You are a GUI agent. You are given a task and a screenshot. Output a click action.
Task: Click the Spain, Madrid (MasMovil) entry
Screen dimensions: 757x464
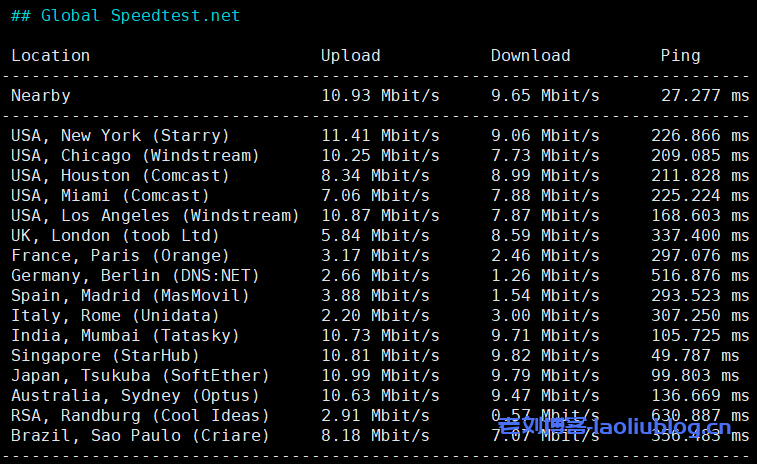click(130, 295)
